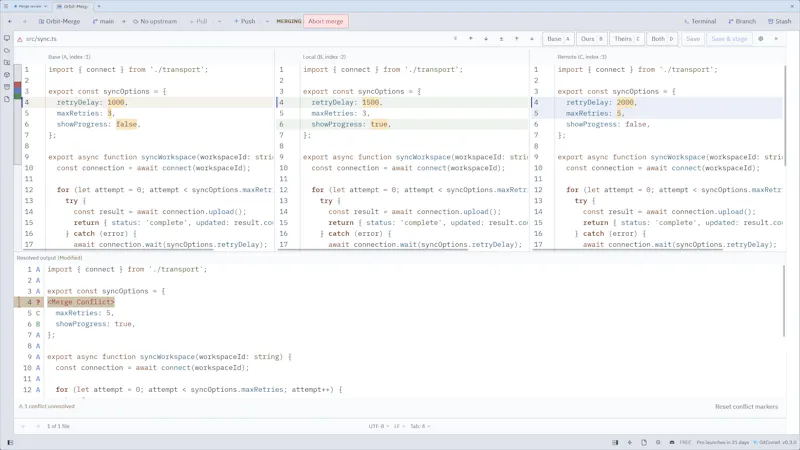Add a new tab with plus button
800x450 pixels.
point(99,7)
